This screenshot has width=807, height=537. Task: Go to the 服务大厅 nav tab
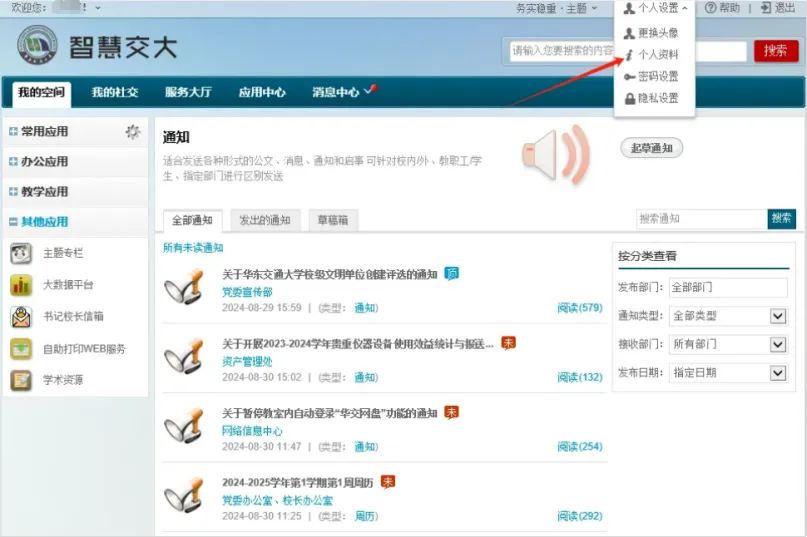(x=188, y=93)
